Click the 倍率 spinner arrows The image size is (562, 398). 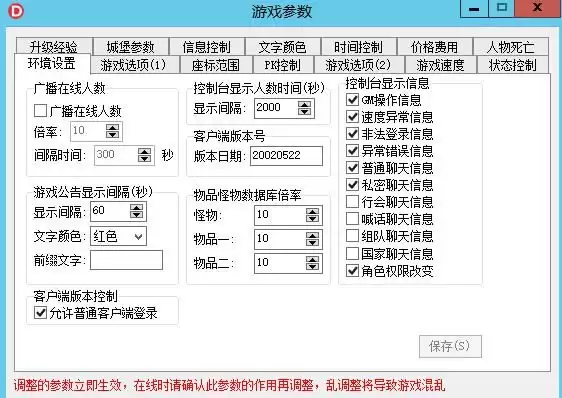coord(113,131)
